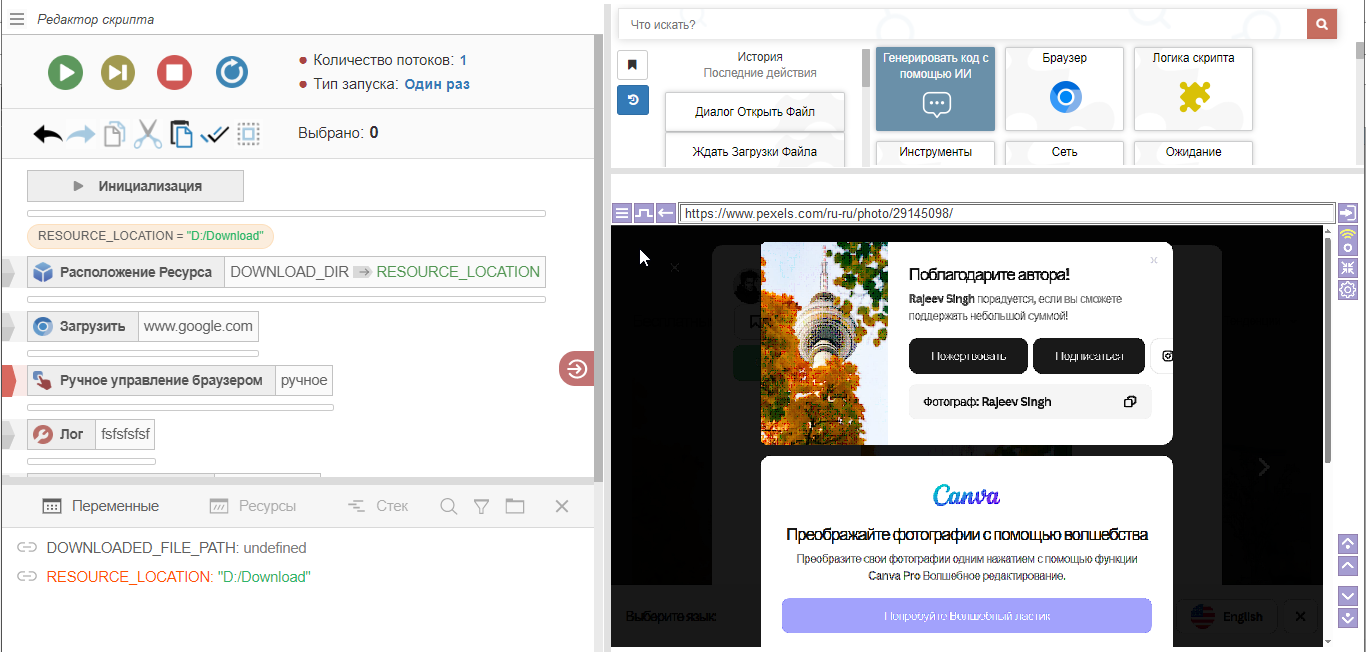Click the filter funnel icon in variables panel
This screenshot has height=652, width=1366.
[481, 506]
